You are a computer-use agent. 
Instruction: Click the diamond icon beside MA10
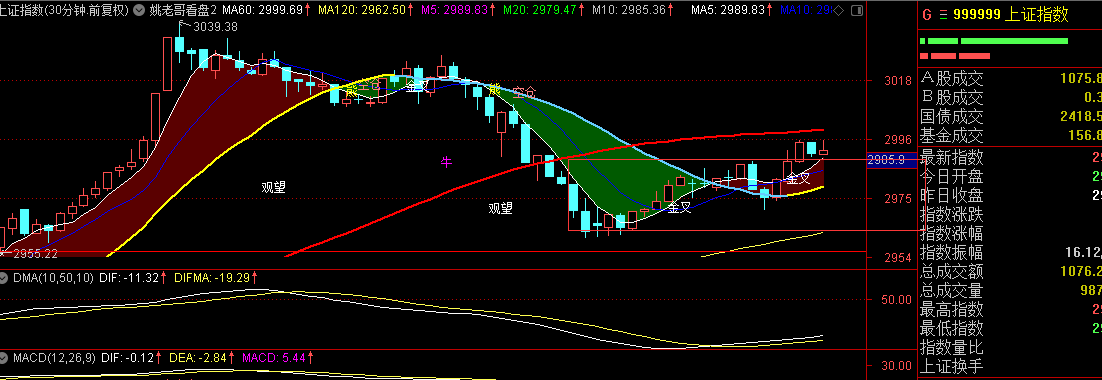click(x=838, y=11)
